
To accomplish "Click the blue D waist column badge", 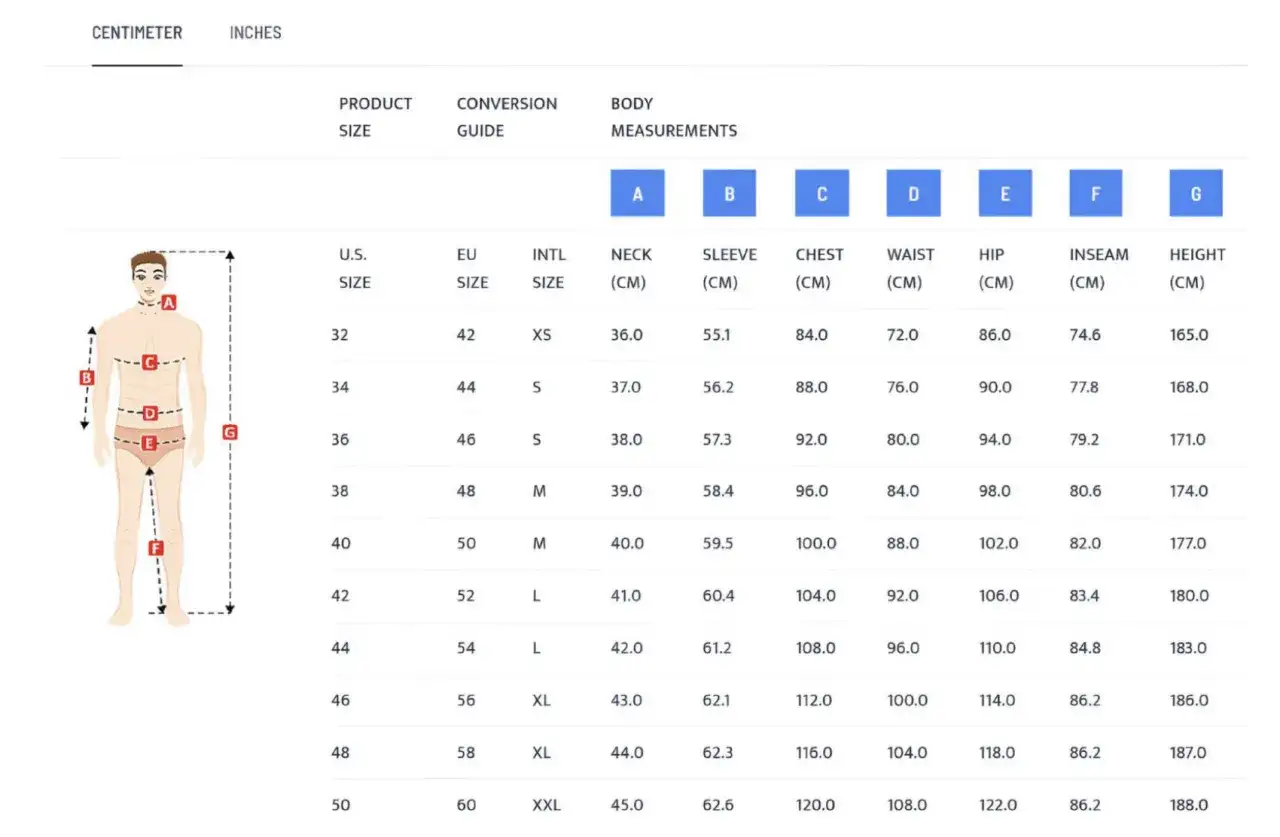I will [913, 193].
